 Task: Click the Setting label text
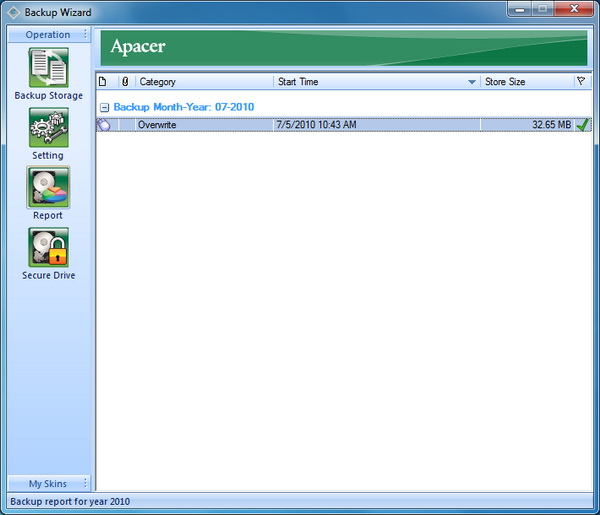pos(48,155)
